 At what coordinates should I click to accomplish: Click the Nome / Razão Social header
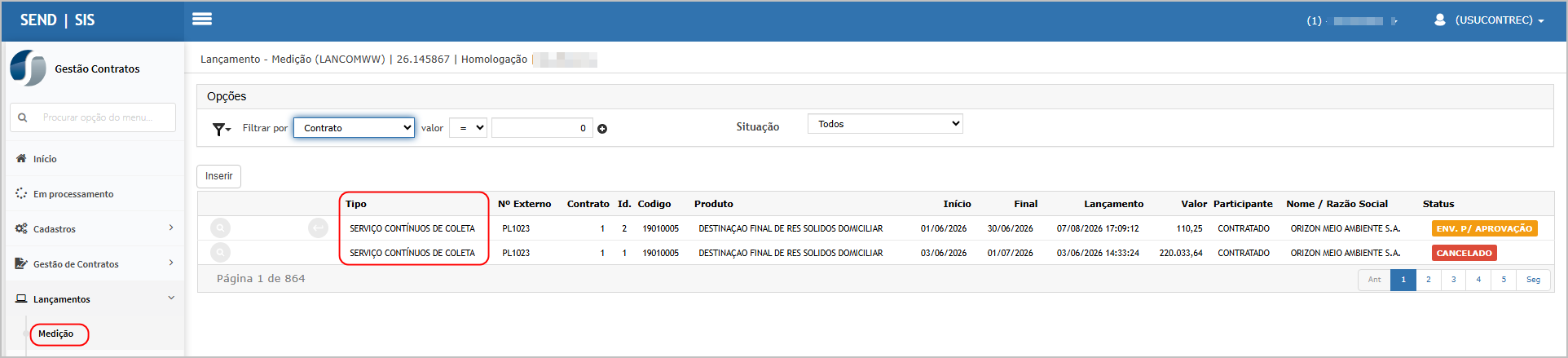[x=1337, y=204]
